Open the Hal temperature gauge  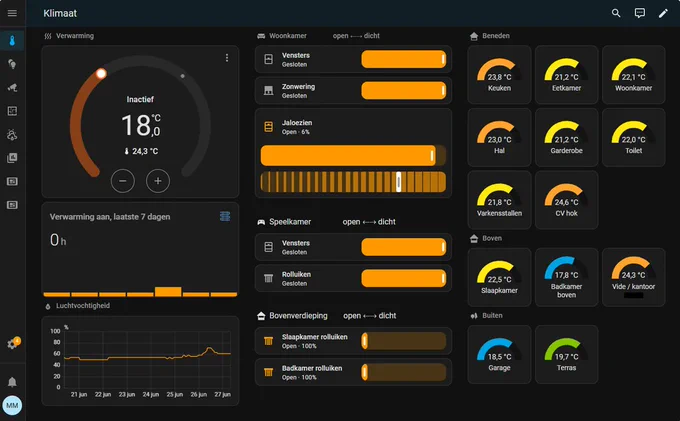tap(499, 137)
